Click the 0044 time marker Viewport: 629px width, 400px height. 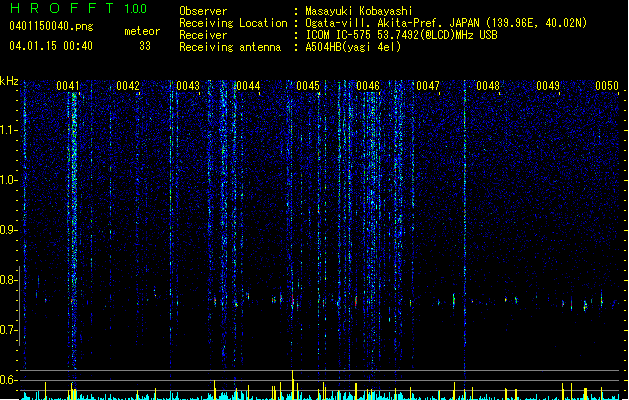[x=248, y=86]
